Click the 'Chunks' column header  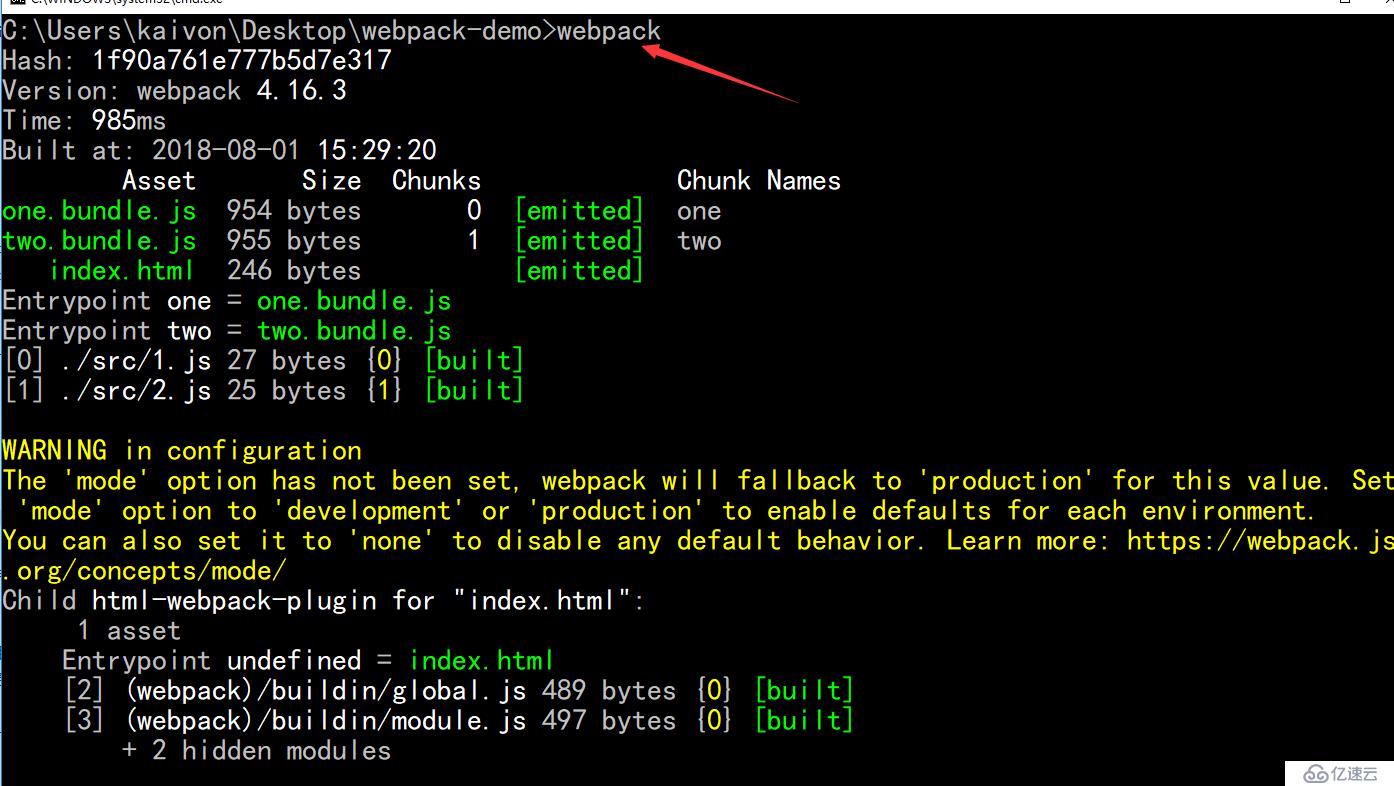436,181
